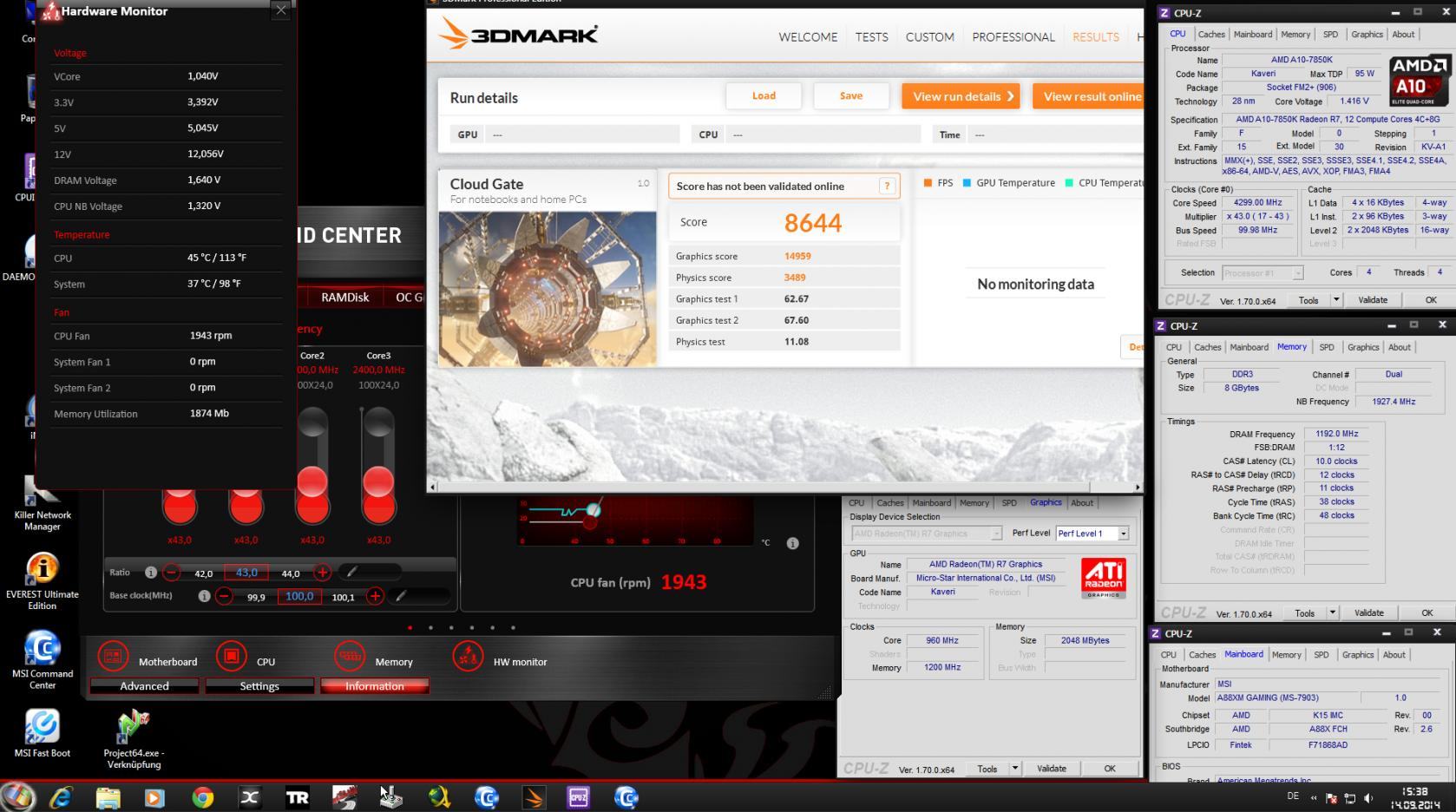Open Tools dropdown arrow in the Memory tab CPU-Z window
The height and width of the screenshot is (812, 1456).
coord(1333,612)
